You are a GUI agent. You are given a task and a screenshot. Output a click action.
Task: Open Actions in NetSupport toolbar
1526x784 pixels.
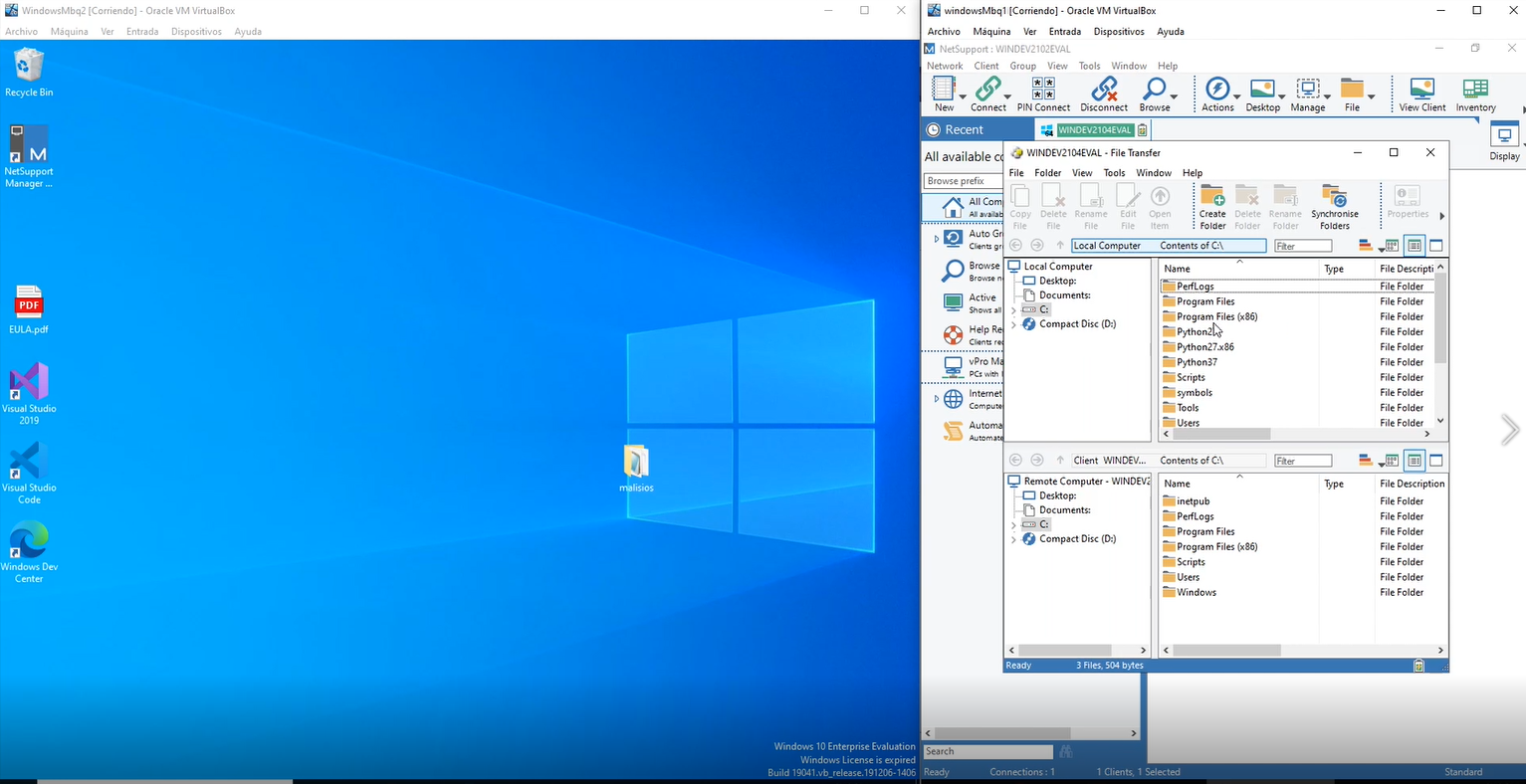click(x=1217, y=95)
